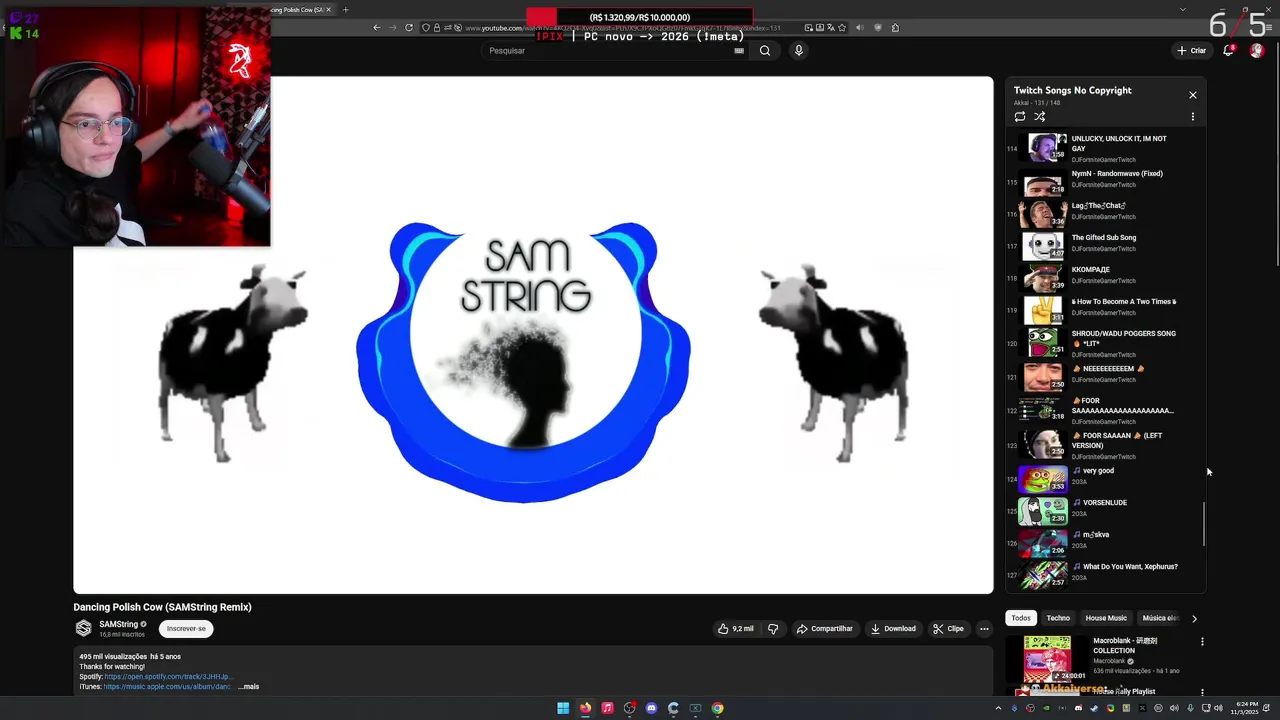Screen dimensions: 1280x720
Task: Open playlist three-dot options menu
Action: [x=1192, y=116]
